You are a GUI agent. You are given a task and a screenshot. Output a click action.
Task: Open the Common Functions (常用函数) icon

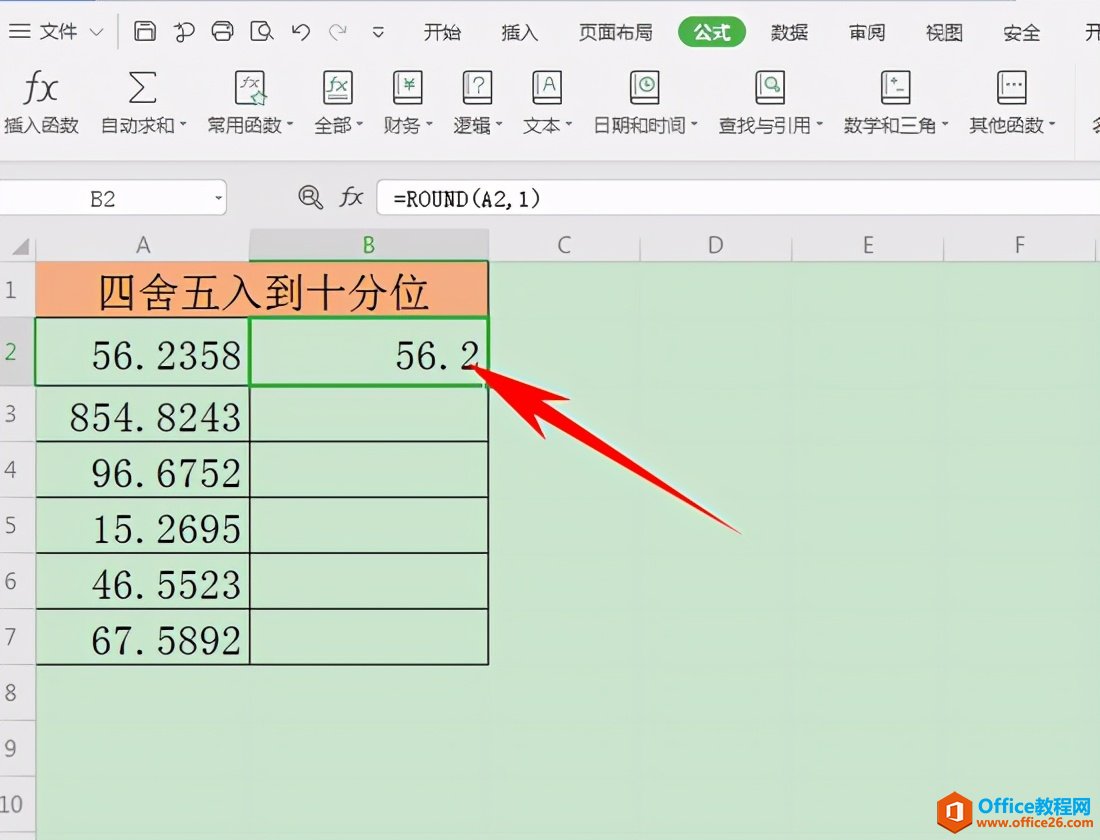point(250,90)
